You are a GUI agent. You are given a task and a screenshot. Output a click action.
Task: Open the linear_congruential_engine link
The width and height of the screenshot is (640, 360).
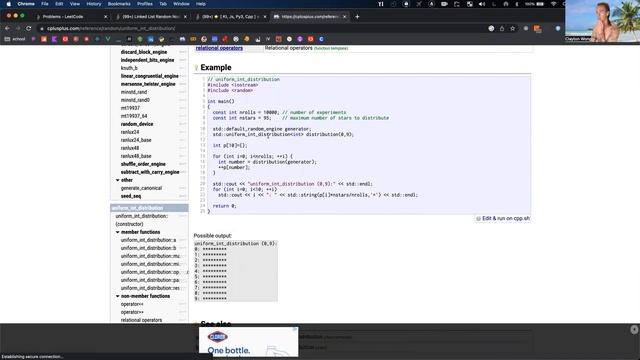[149, 76]
